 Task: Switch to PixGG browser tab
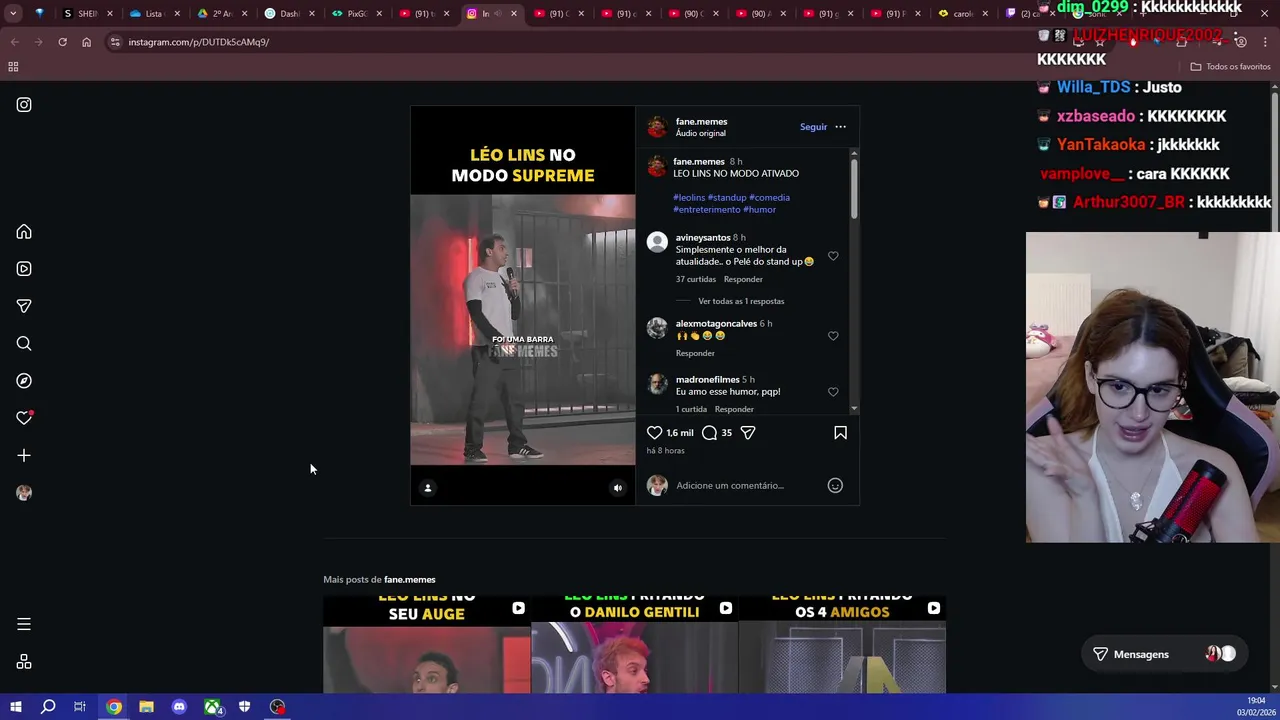tap(356, 14)
